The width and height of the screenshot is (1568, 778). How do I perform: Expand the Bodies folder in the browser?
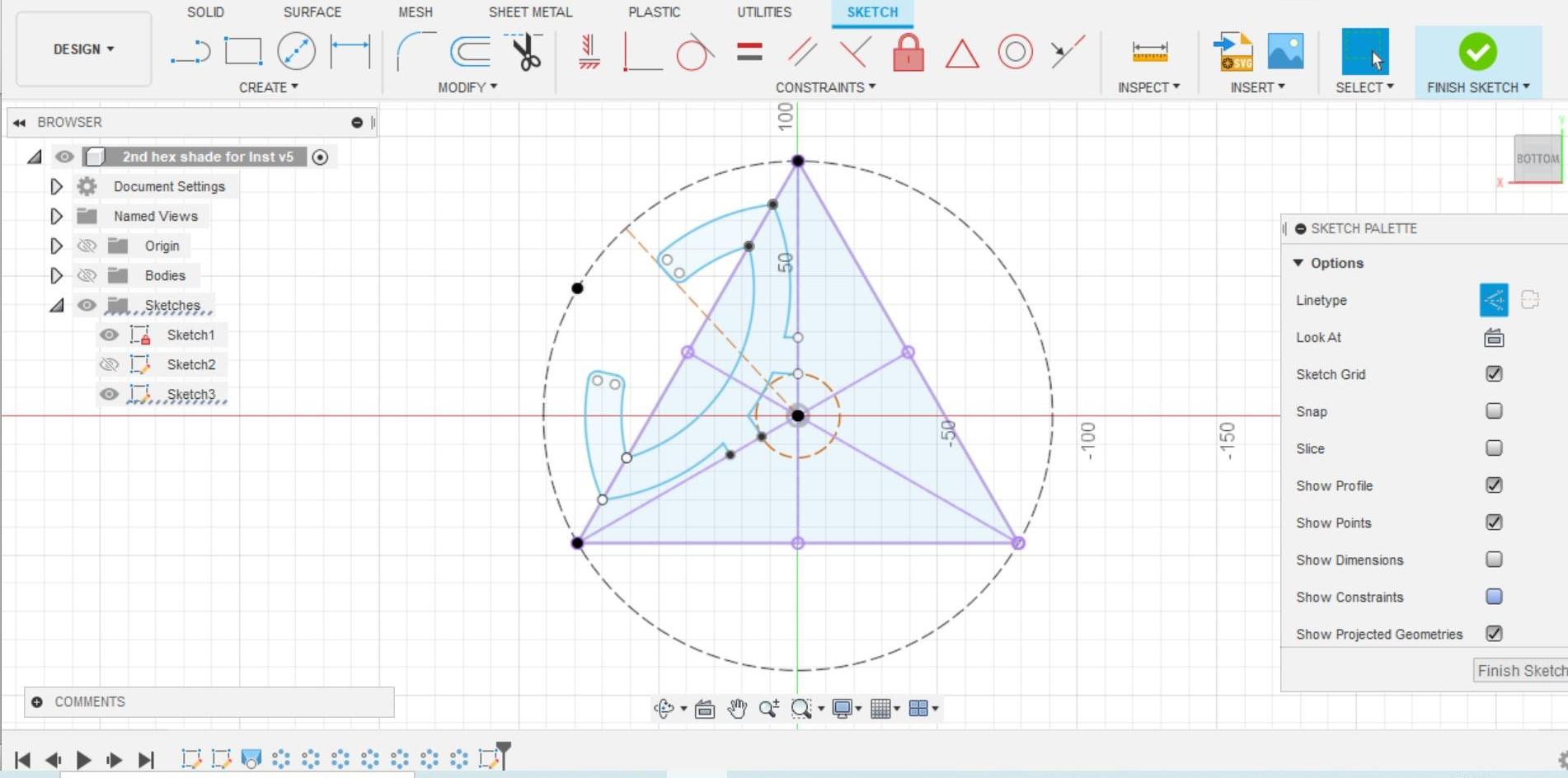[x=56, y=275]
